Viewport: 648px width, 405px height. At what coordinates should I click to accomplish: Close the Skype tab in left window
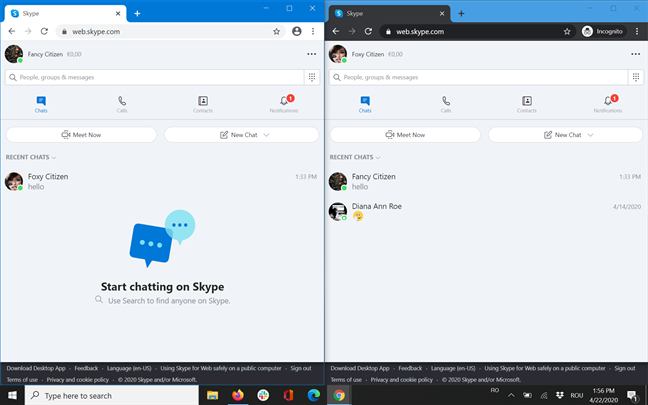pyautogui.click(x=118, y=14)
